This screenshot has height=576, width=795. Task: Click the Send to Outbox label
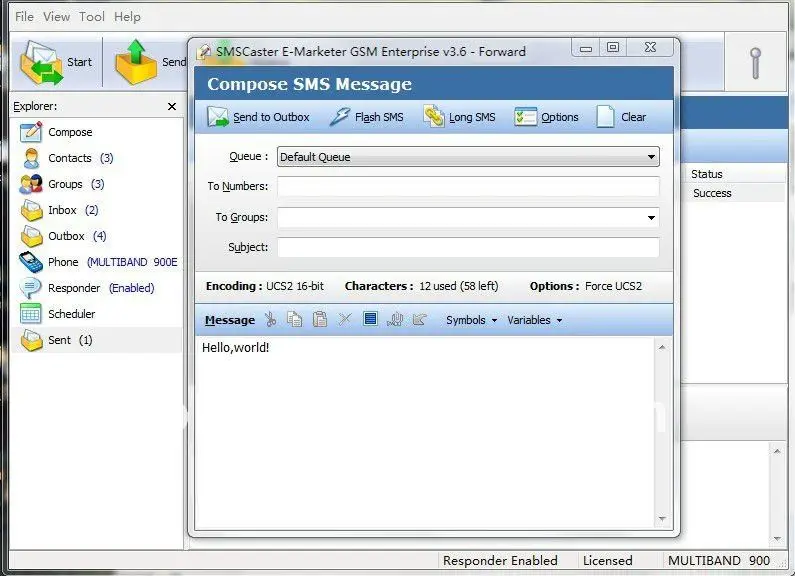click(271, 117)
